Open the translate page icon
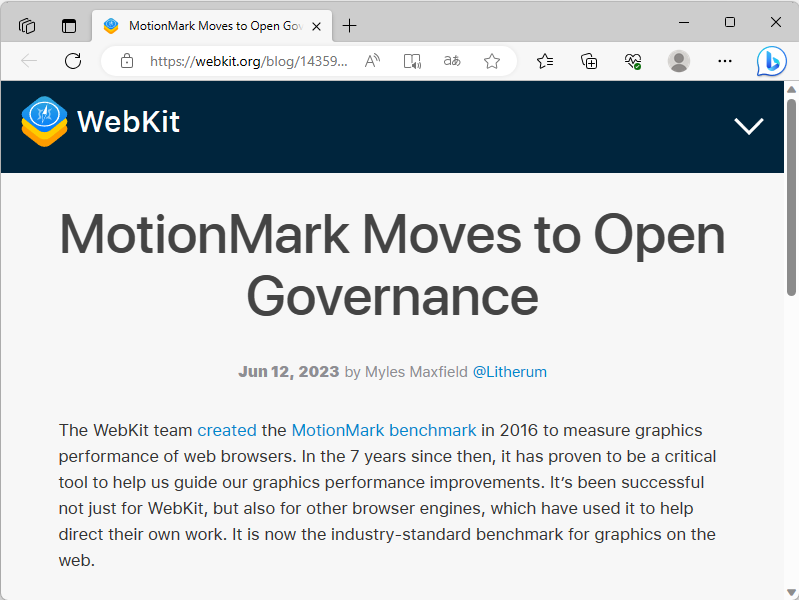 coord(452,61)
